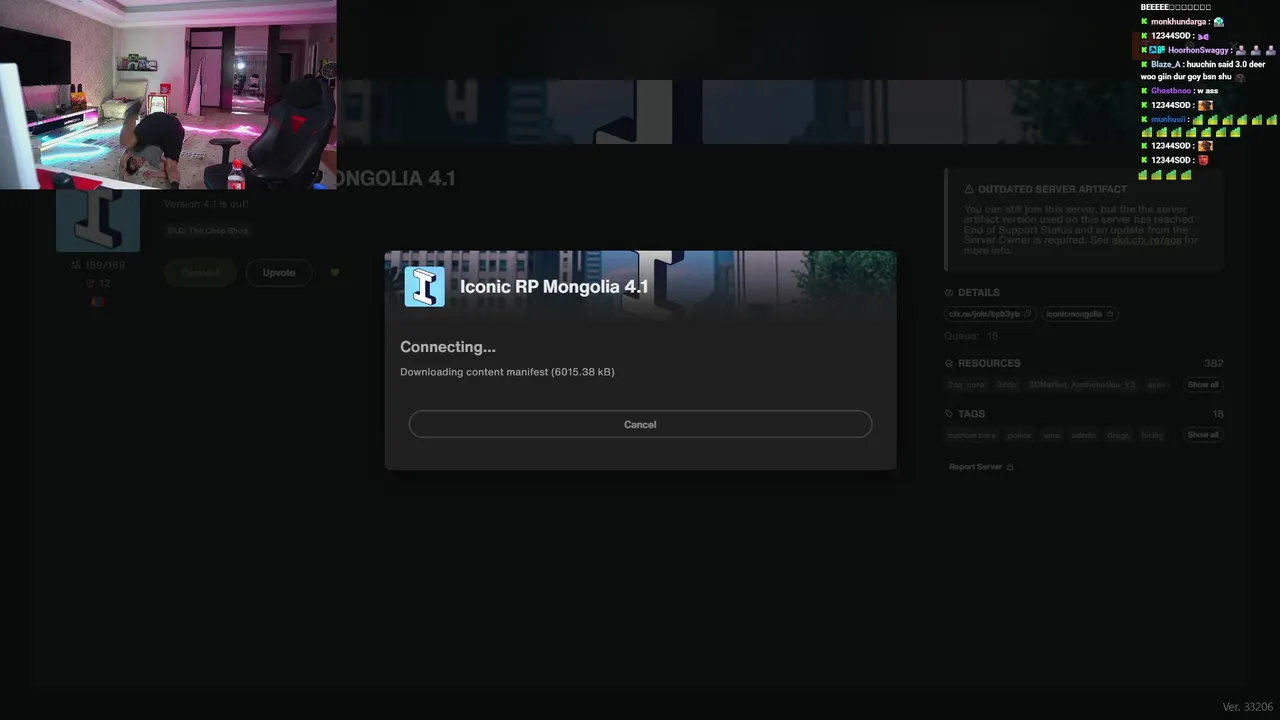Viewport: 1280px width, 720px height.
Task: Toggle the heart favorite icon
Action: point(335,273)
